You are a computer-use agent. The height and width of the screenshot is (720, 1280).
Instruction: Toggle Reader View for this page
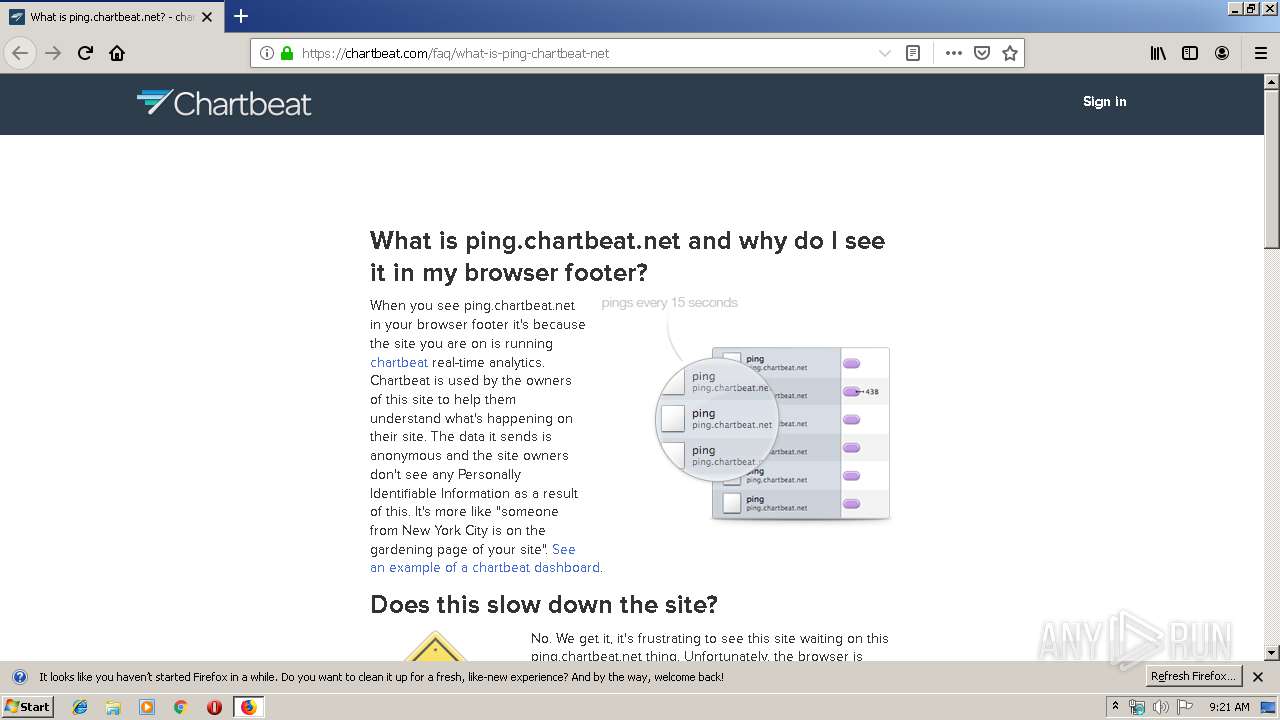(912, 53)
